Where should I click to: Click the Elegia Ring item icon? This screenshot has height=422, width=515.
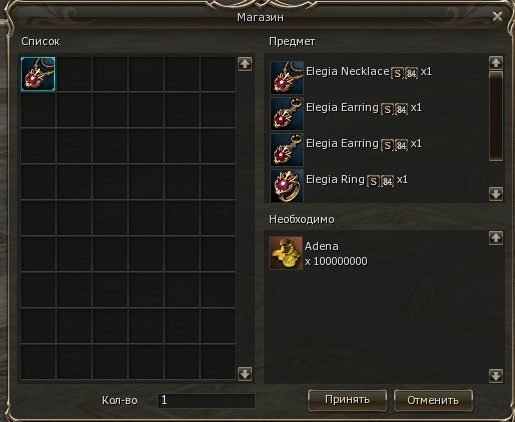click(287, 185)
